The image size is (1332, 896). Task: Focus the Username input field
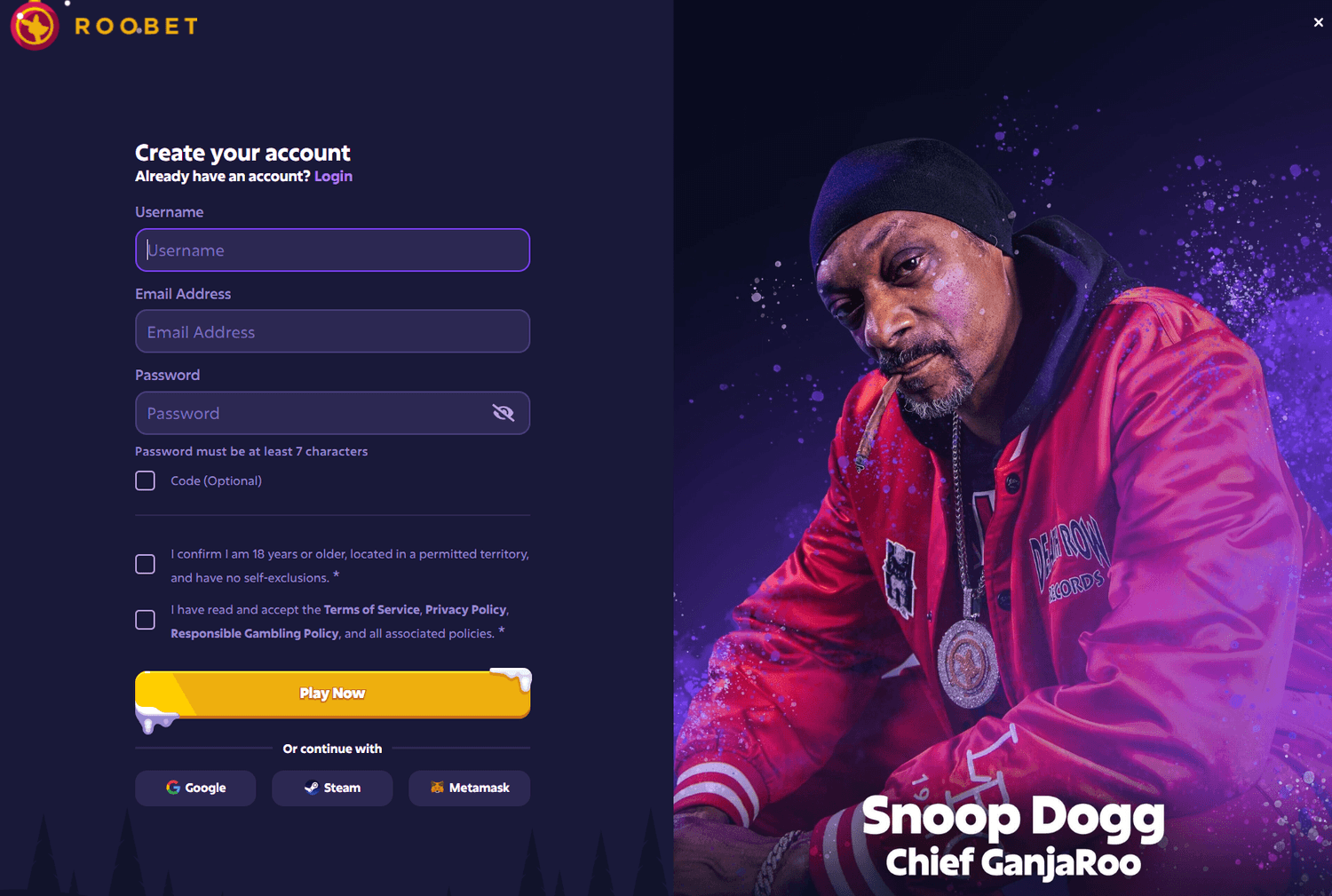point(333,250)
